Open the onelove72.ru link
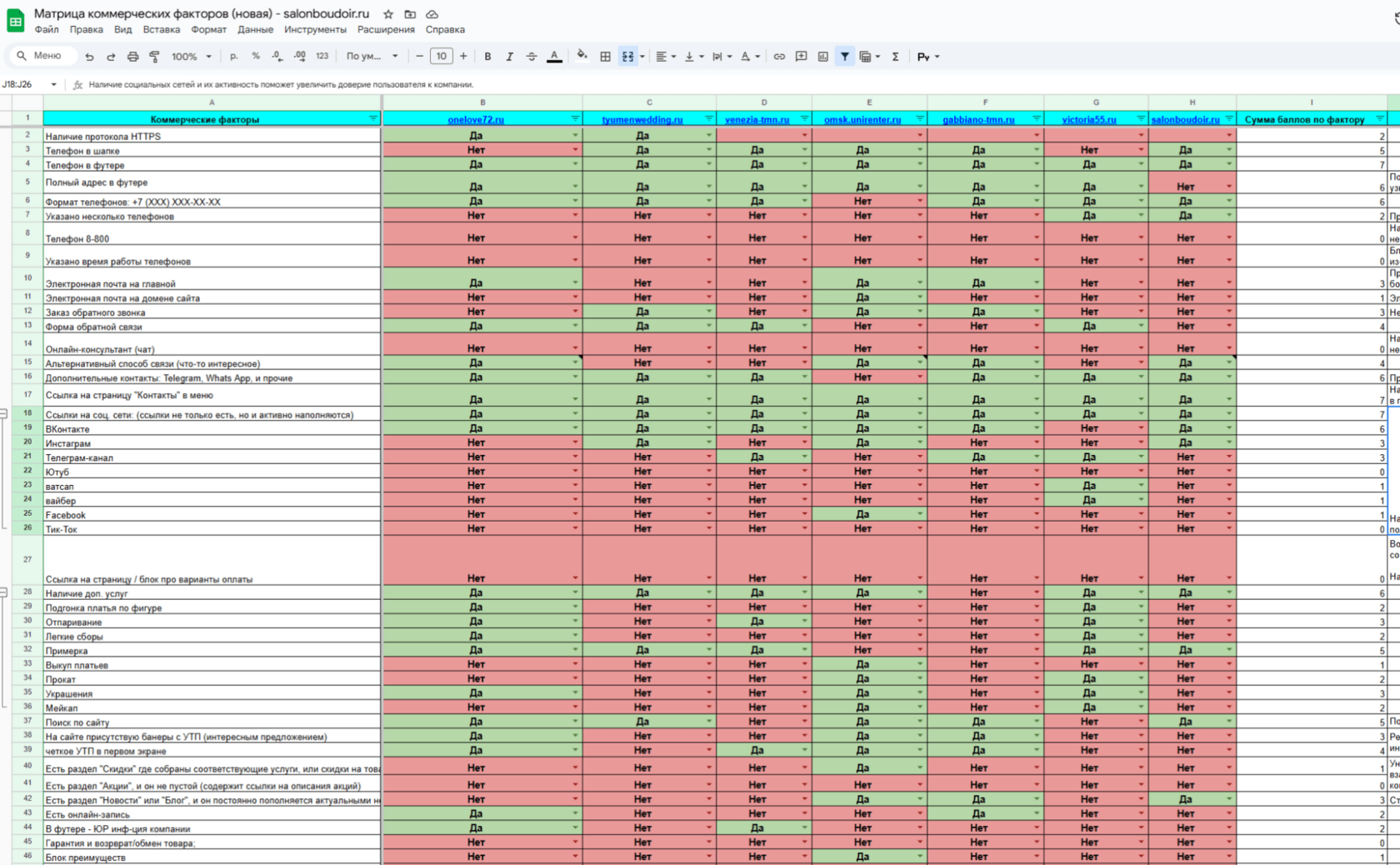1400x865 pixels. pos(476,120)
